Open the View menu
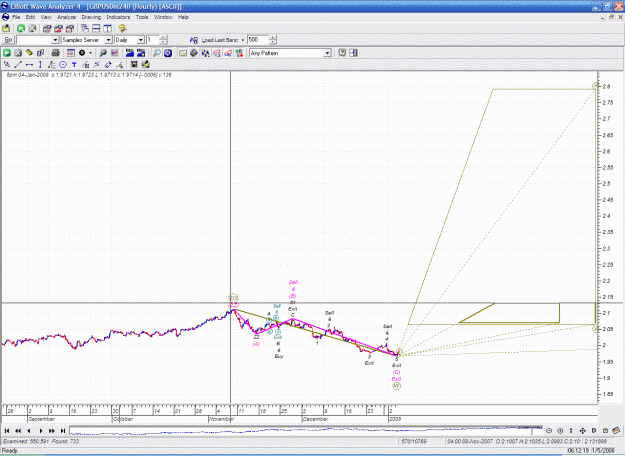The width and height of the screenshot is (625, 456). [x=46, y=17]
